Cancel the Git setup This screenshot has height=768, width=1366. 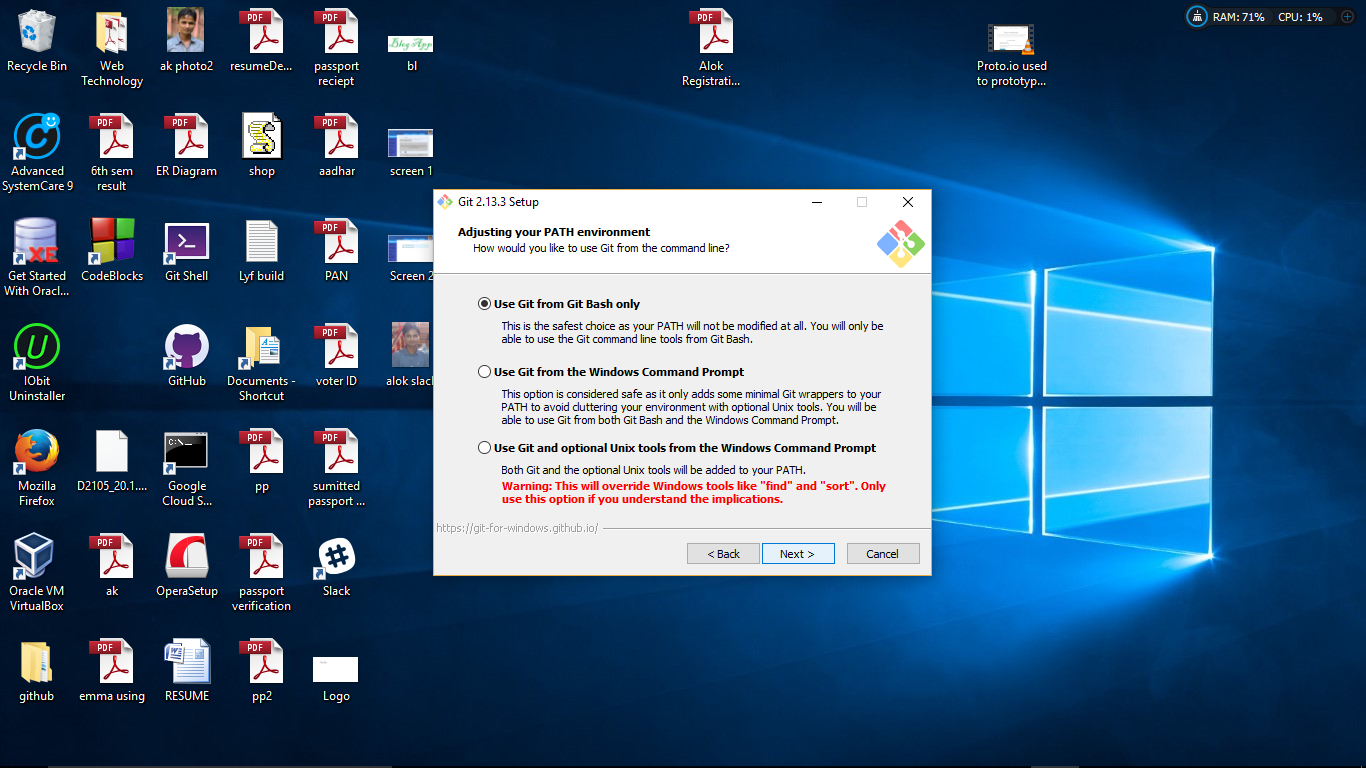coord(883,554)
